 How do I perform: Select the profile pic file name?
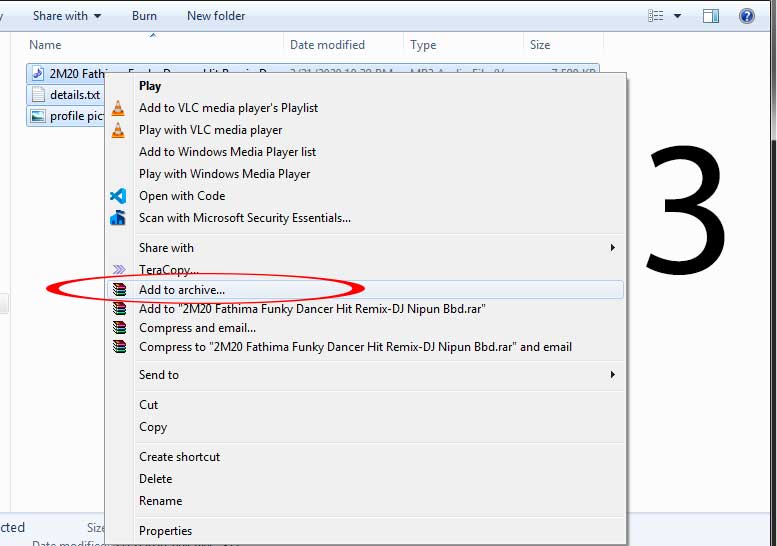77,116
